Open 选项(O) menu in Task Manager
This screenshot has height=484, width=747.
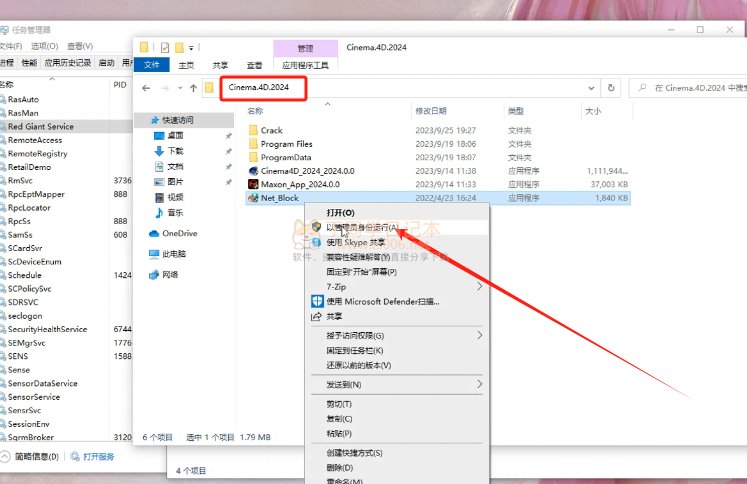point(45,46)
